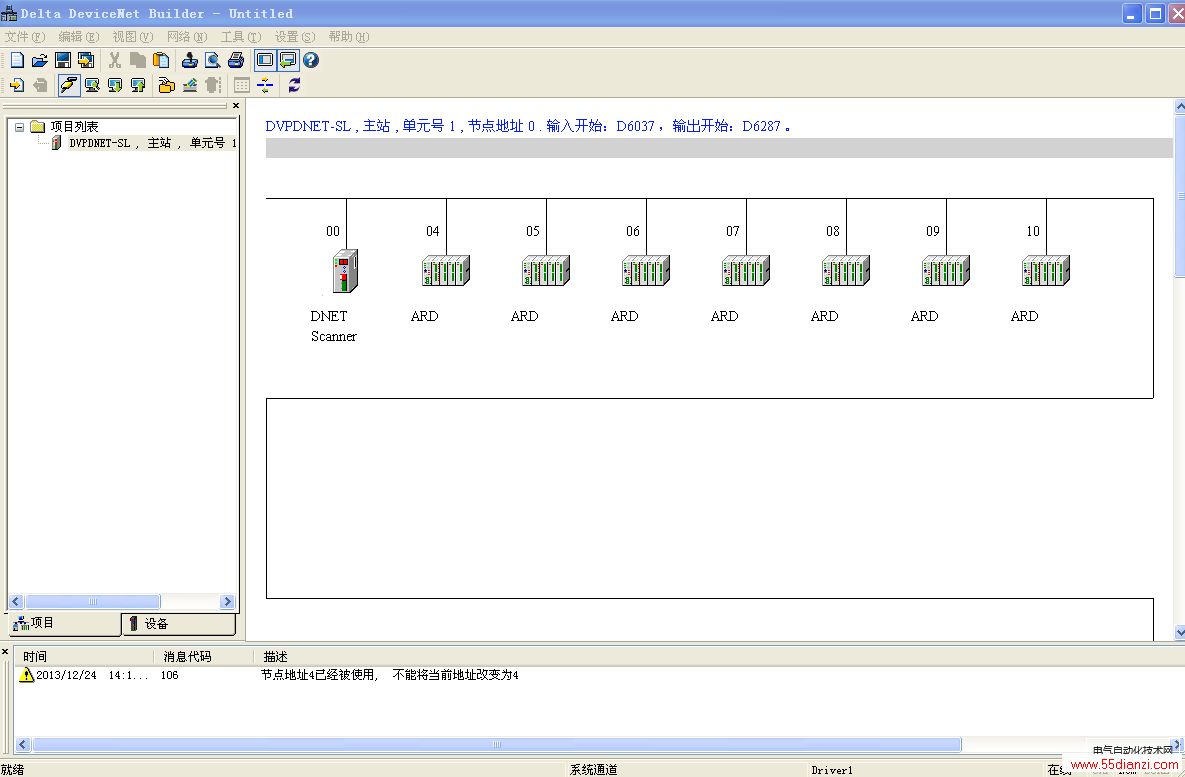Click the message pane scroll left arrow
The width and height of the screenshot is (1185, 777).
pos(23,744)
